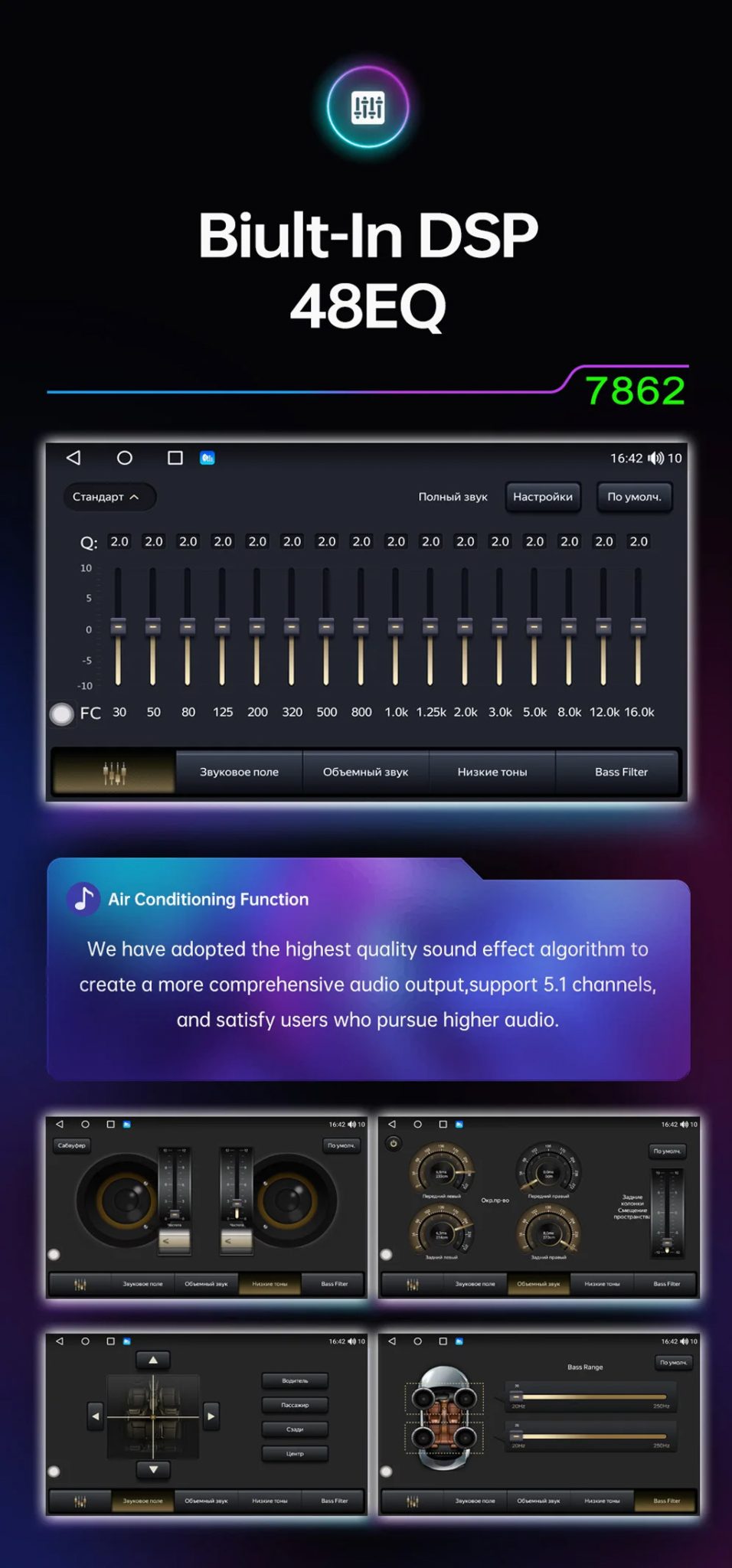This screenshot has width=732, height=1568.
Task: Click the Q value 2.0 above the 30 band
Action: coord(119,541)
